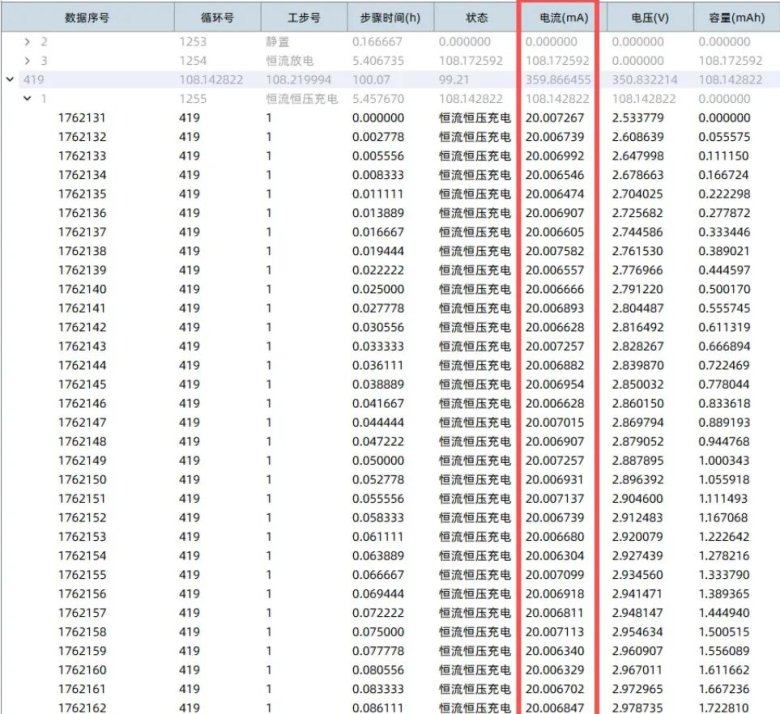This screenshot has height=714, width=780.
Task: Click the 状态 column header
Action: tap(476, 18)
